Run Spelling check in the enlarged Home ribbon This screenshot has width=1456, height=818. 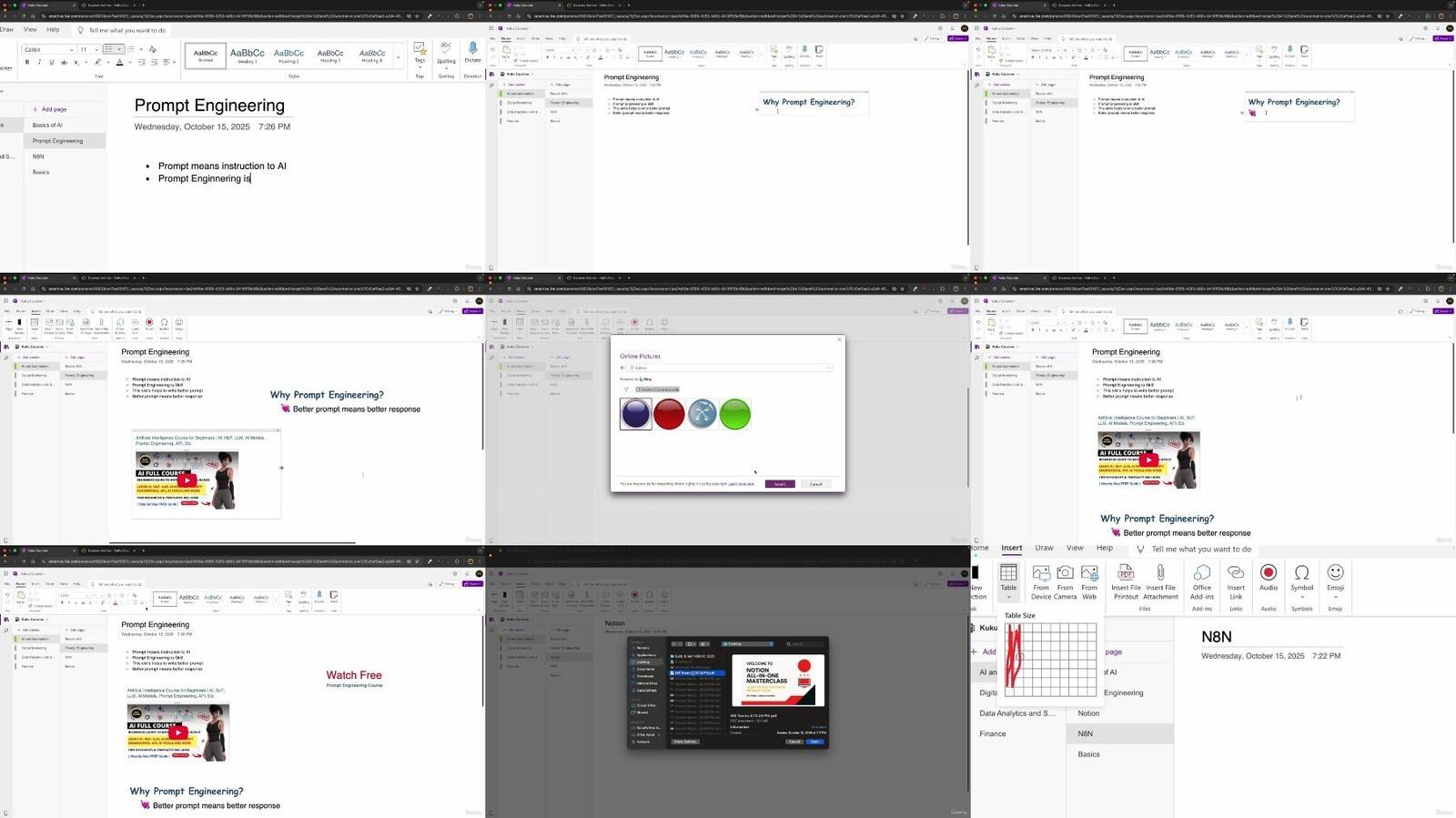click(x=446, y=53)
